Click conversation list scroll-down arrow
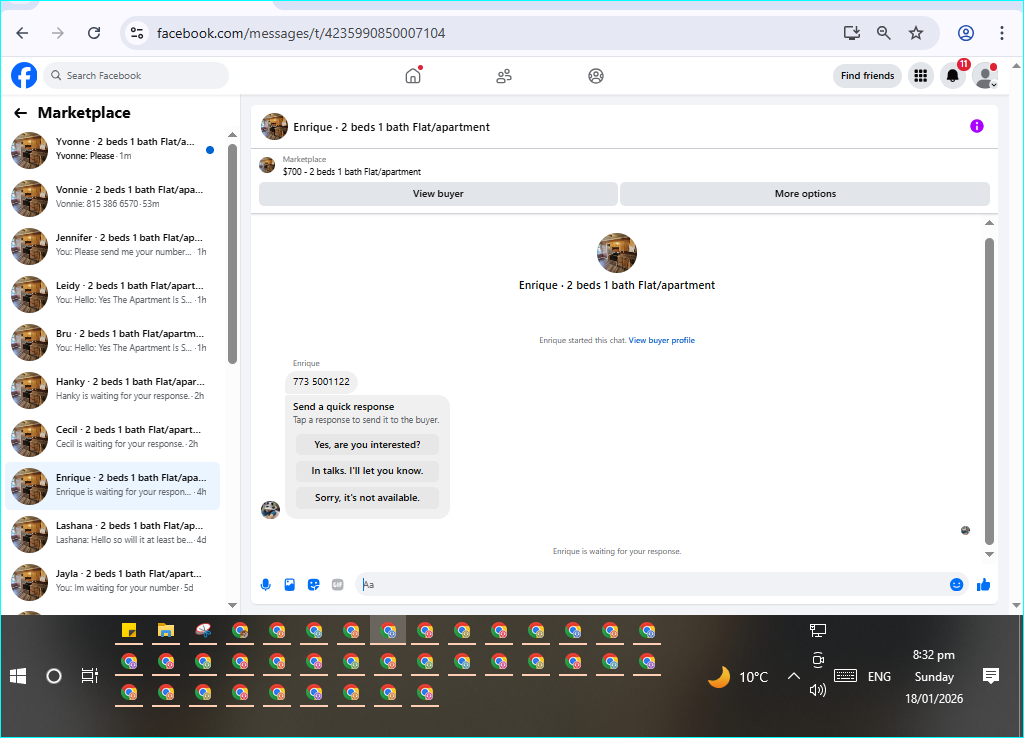The image size is (1024, 738). pyautogui.click(x=232, y=605)
